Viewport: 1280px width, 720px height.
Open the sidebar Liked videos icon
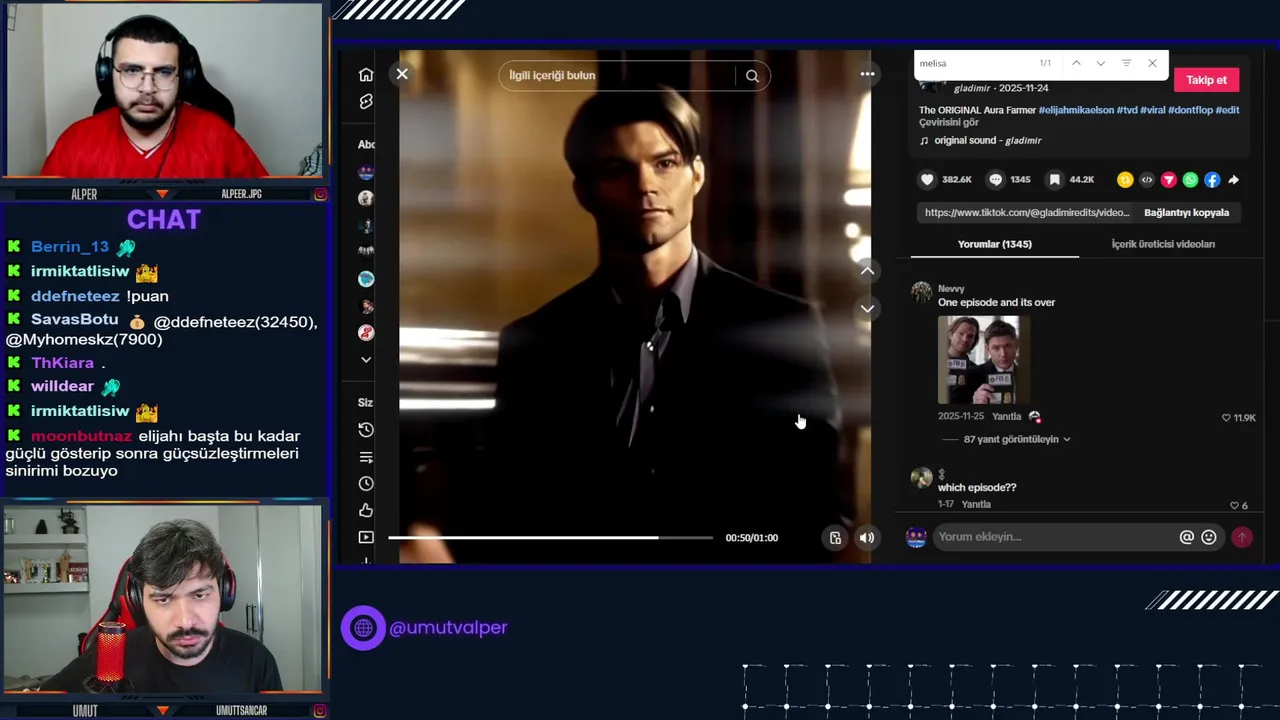click(x=366, y=511)
